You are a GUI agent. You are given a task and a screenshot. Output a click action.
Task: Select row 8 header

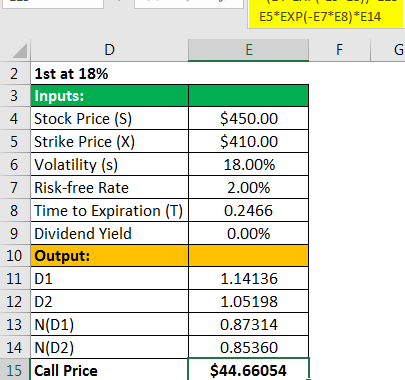click(15, 210)
